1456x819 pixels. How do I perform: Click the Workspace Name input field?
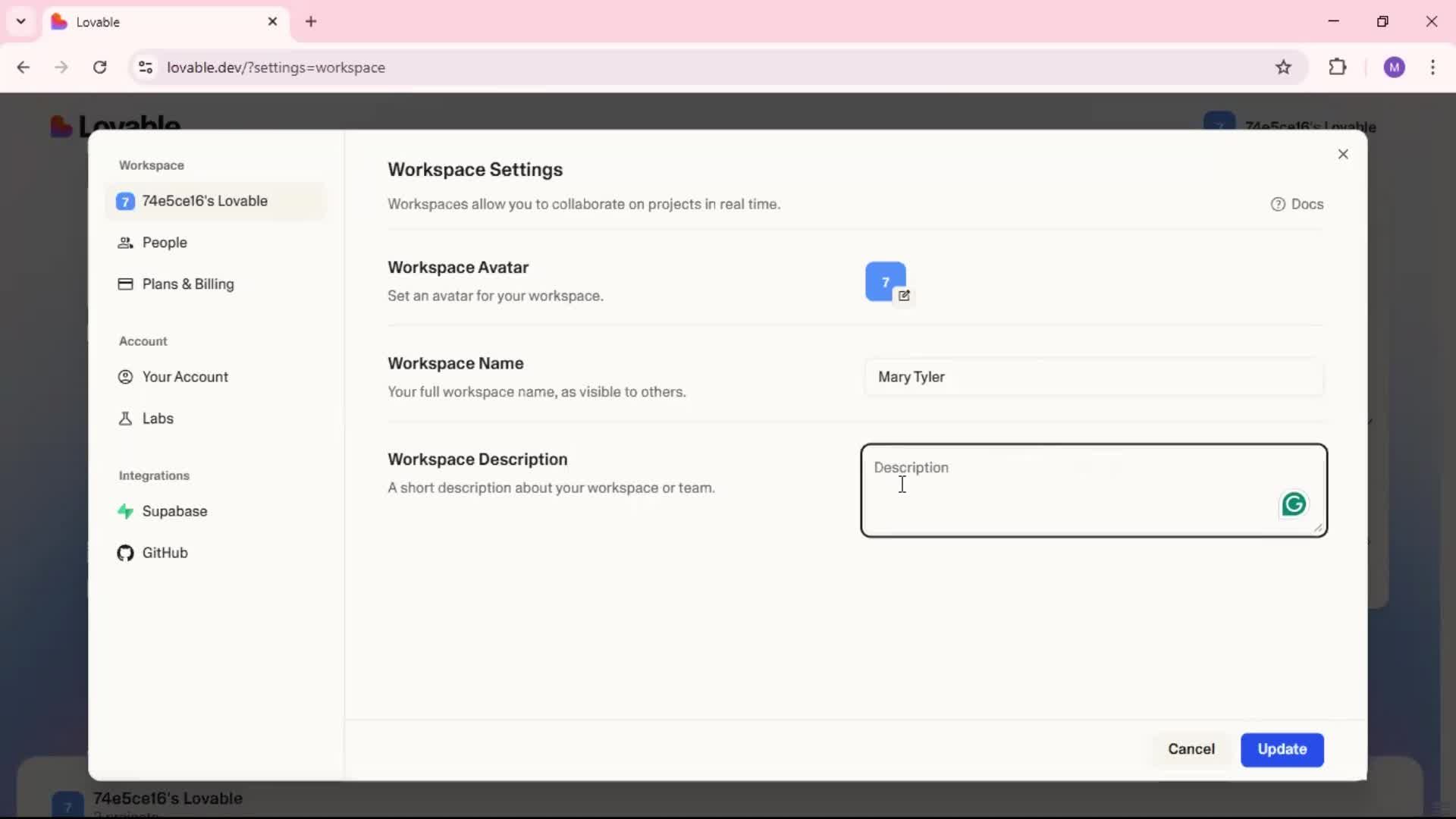click(x=1094, y=377)
